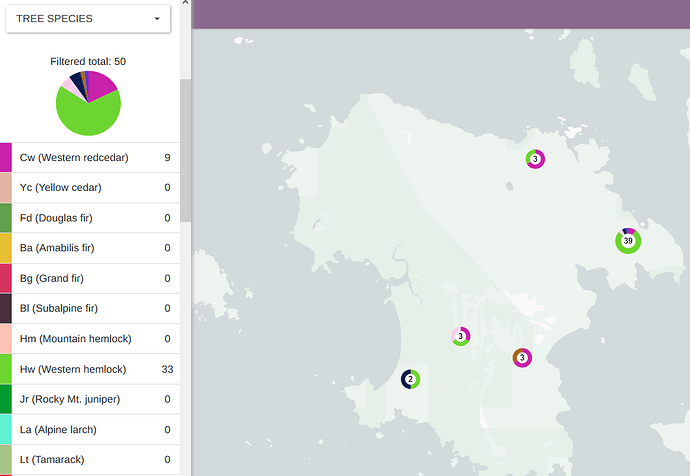Click the orange and magenta cluster marker
Viewport: 690px width, 476px height.
[522, 357]
